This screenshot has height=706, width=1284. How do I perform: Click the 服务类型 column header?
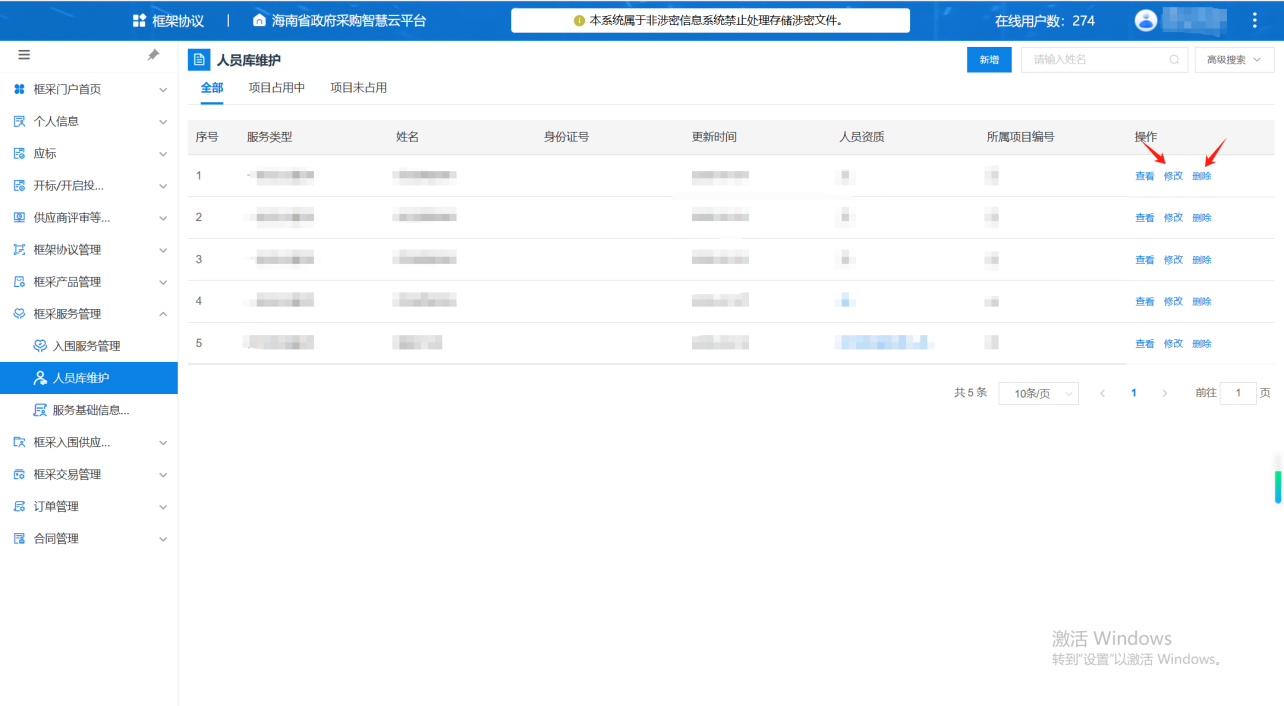(270, 137)
